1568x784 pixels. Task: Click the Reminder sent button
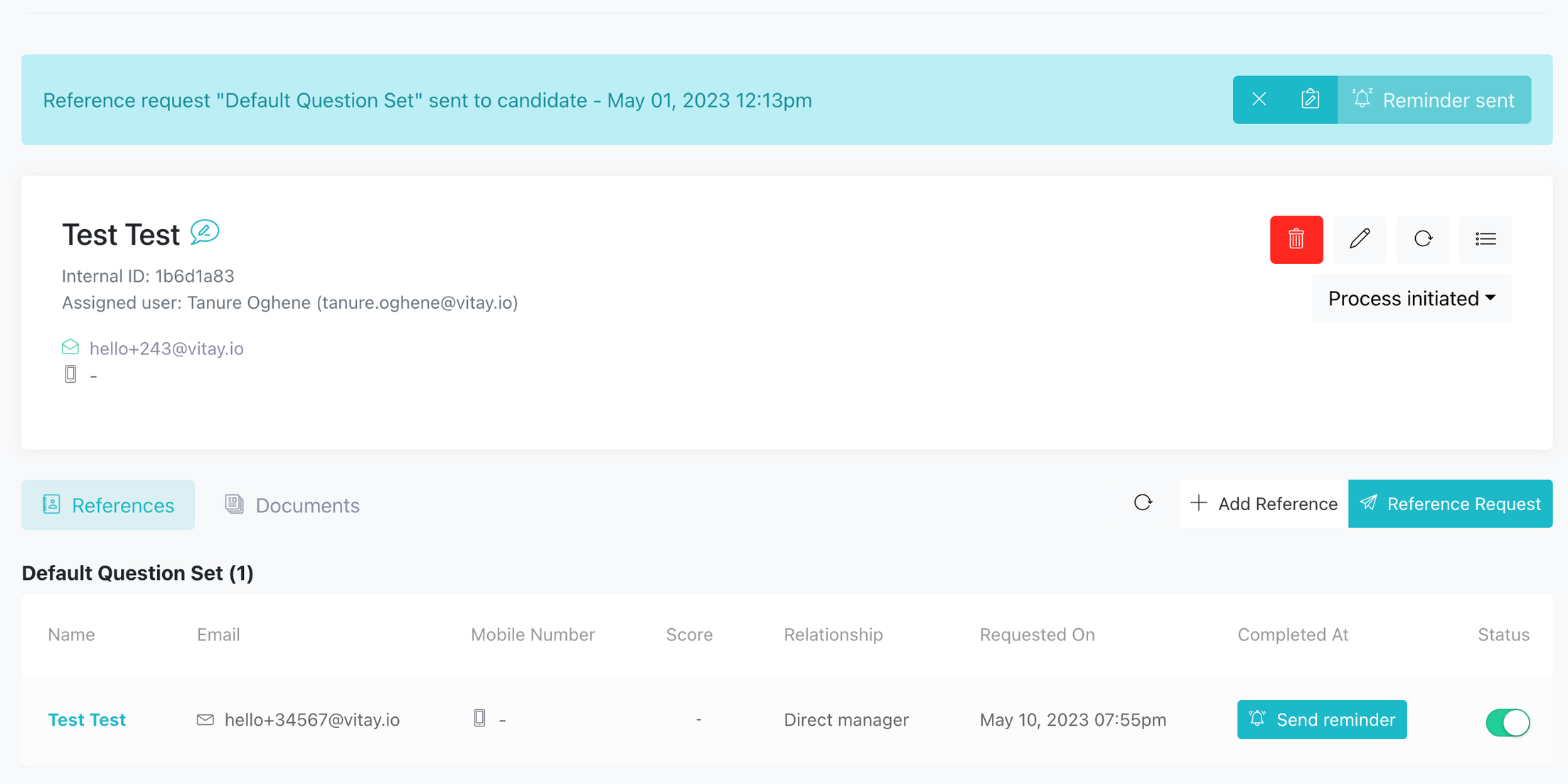click(x=1434, y=100)
